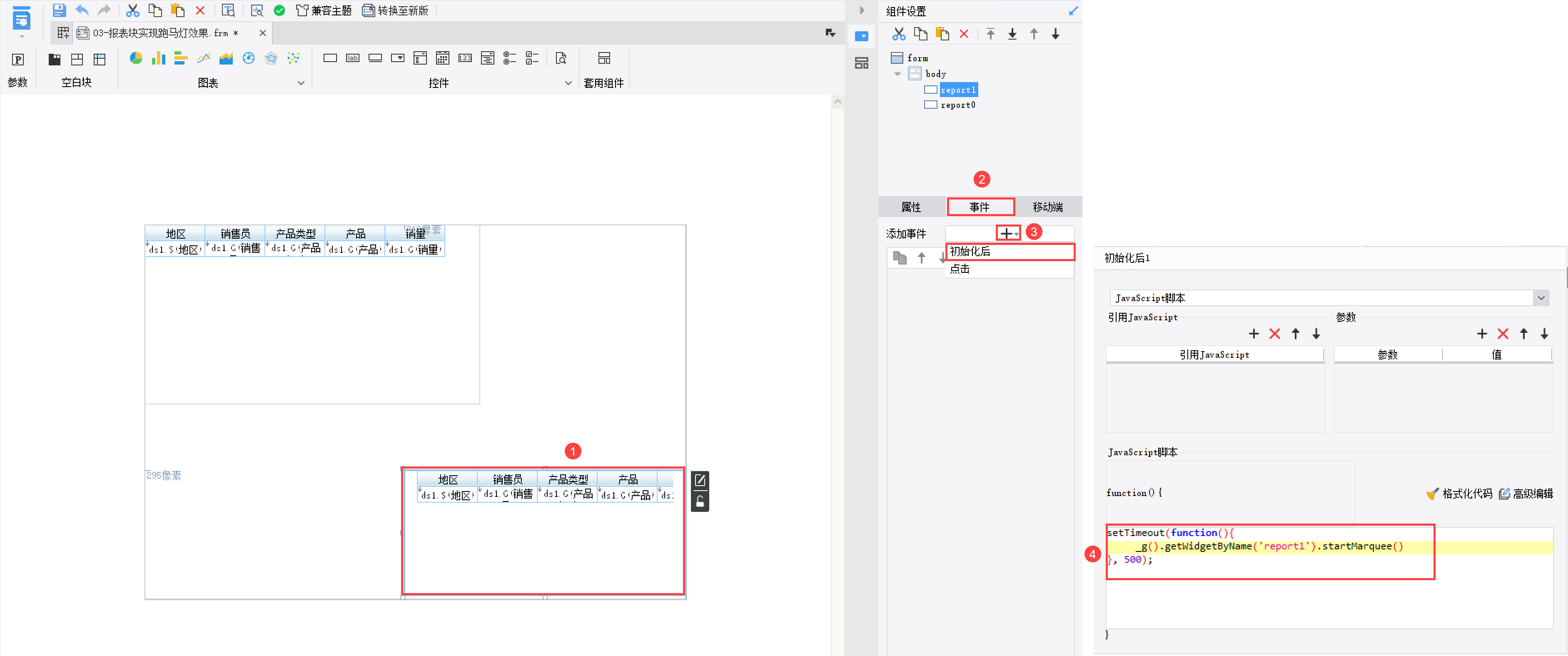Click the edit pencil icon beside report block
The image size is (1568, 656).
(x=700, y=480)
